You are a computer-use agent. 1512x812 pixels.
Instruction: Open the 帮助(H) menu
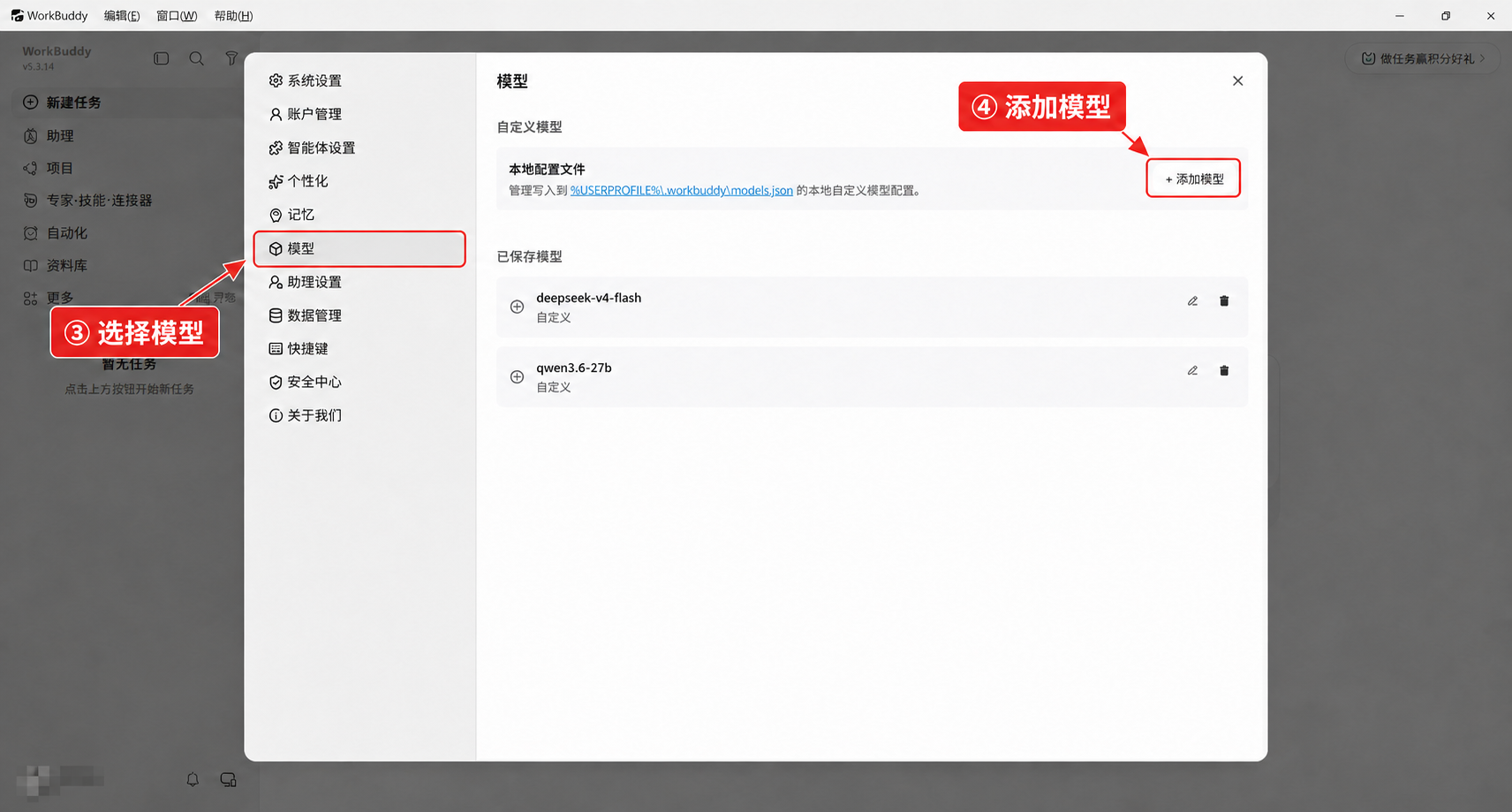(233, 16)
